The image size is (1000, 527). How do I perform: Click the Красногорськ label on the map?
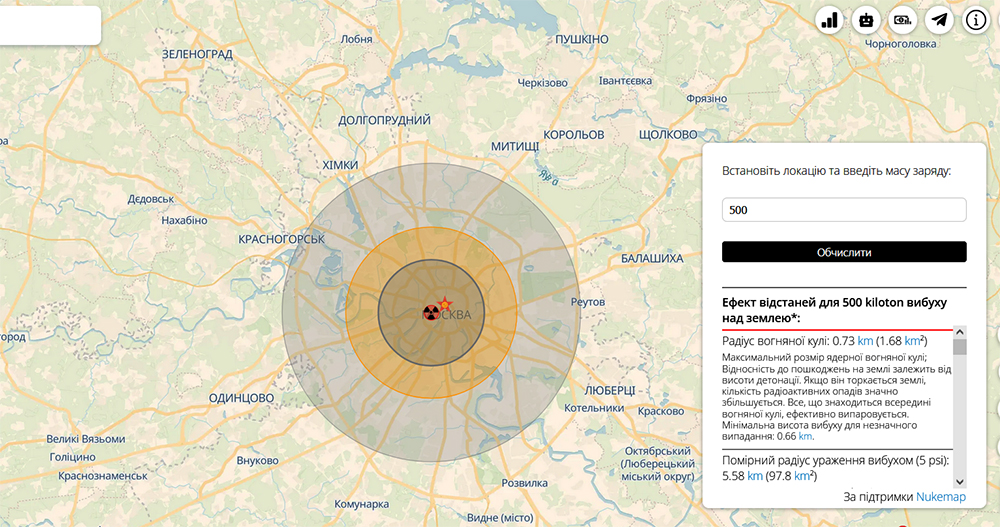[282, 239]
